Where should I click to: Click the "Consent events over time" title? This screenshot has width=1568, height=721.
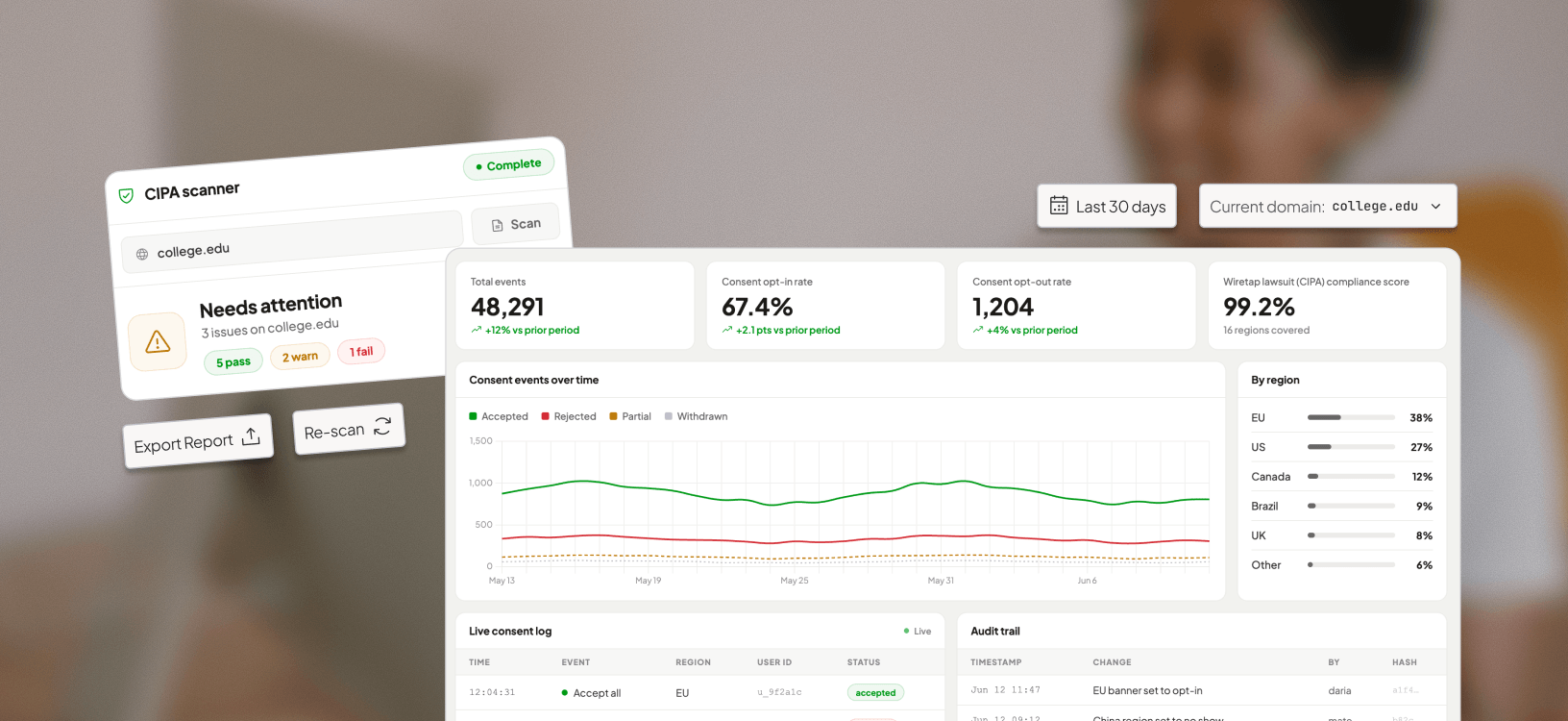pyautogui.click(x=533, y=380)
